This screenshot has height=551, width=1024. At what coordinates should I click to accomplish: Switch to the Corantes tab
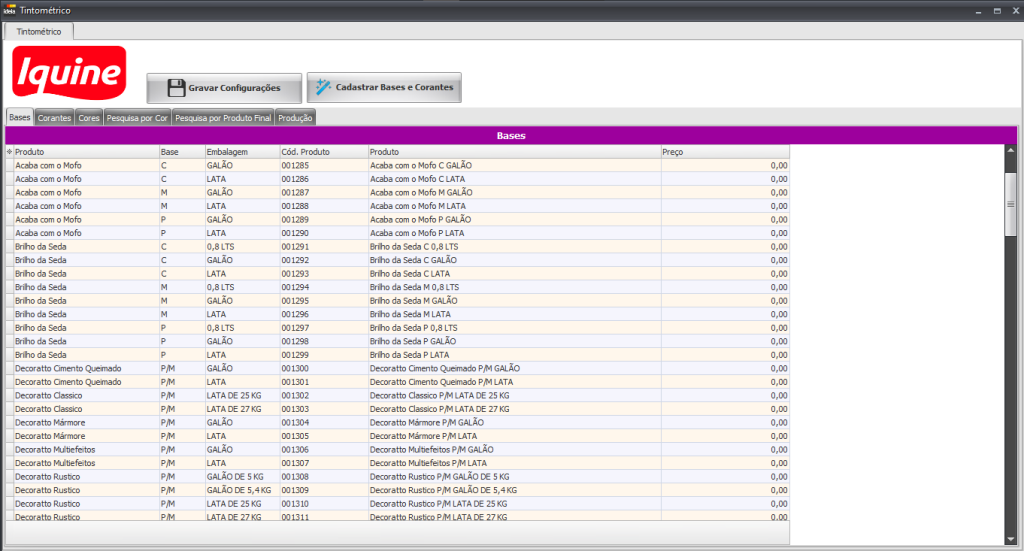pyautogui.click(x=54, y=118)
